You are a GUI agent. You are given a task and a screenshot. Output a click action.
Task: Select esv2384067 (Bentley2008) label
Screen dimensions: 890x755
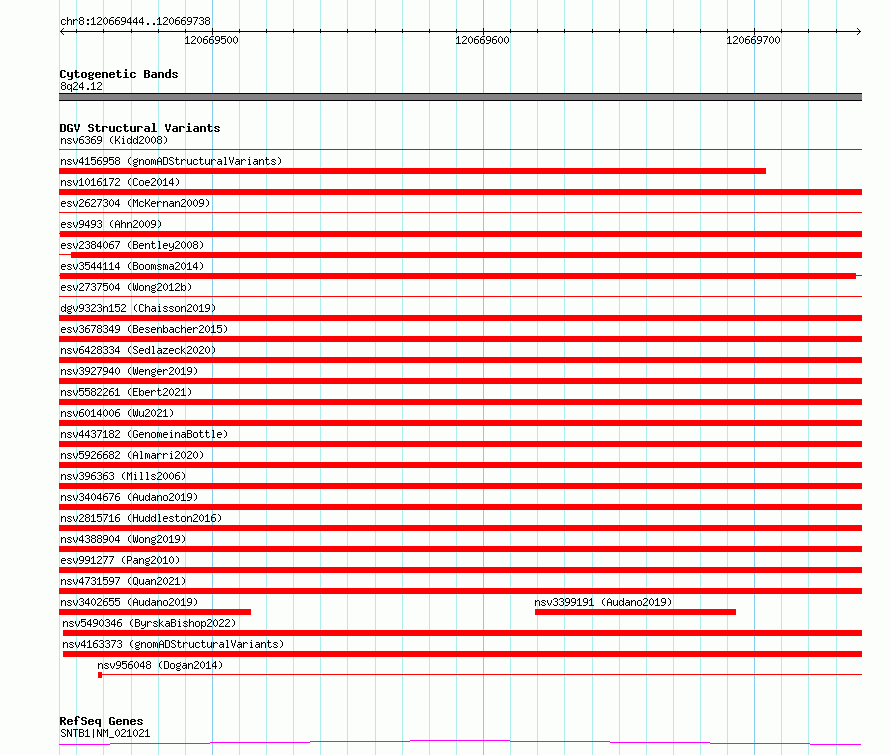click(x=132, y=245)
